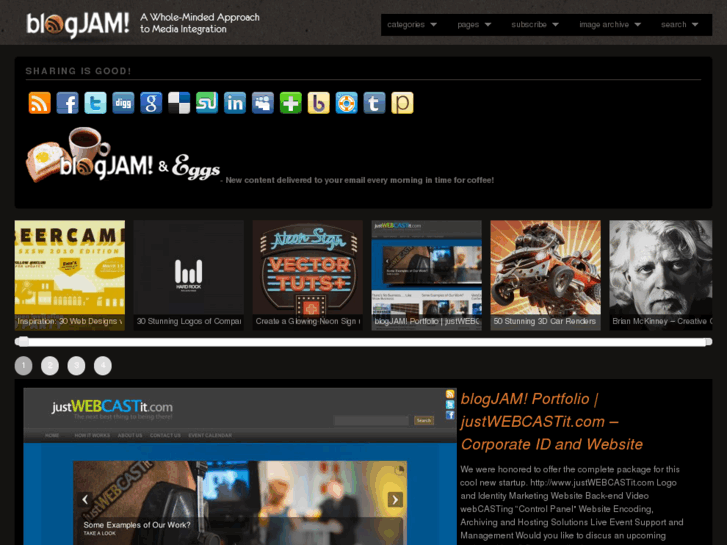Click the Search button in webcast preview
727x545 pixels.
[x=424, y=420]
